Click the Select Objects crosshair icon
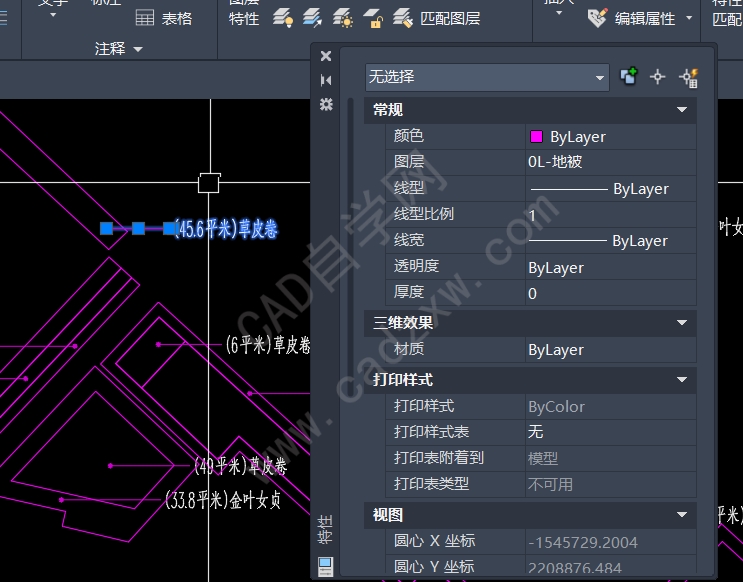The image size is (743, 582). click(x=657, y=77)
